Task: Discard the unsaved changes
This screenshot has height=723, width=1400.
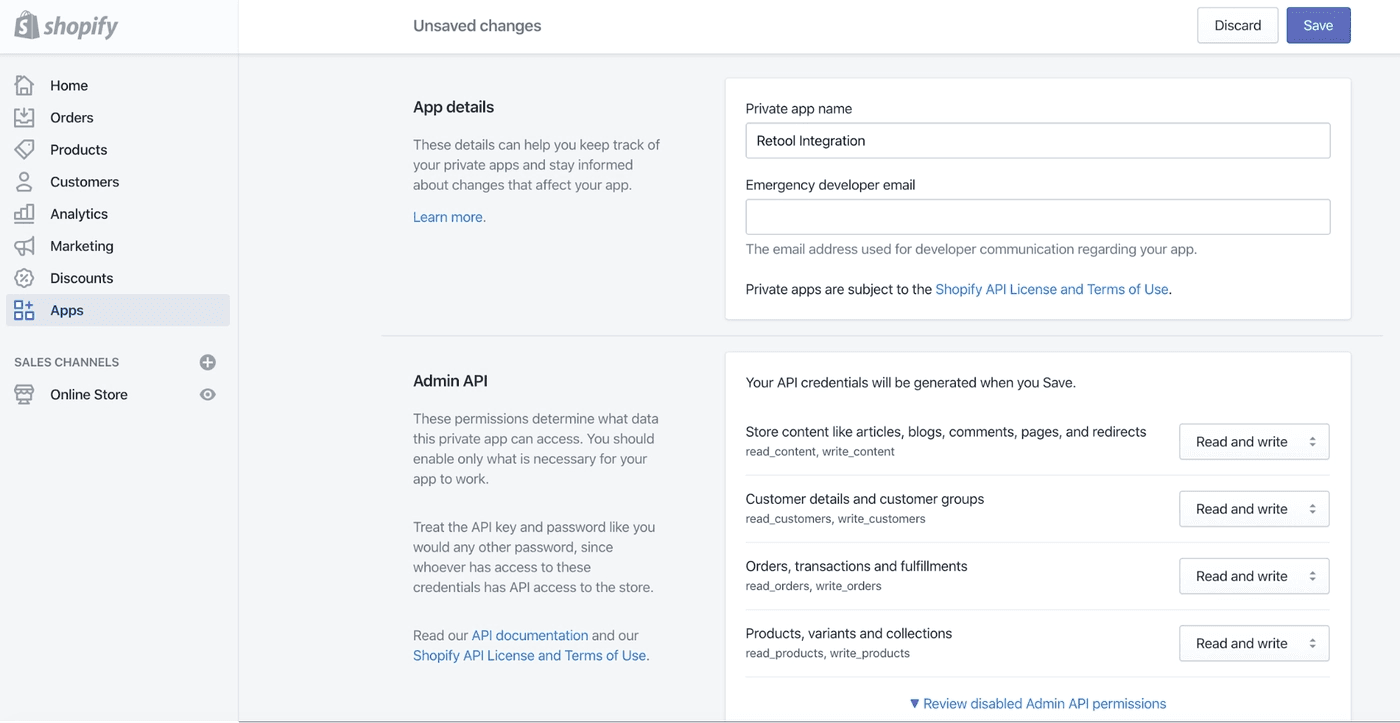Action: coord(1237,26)
